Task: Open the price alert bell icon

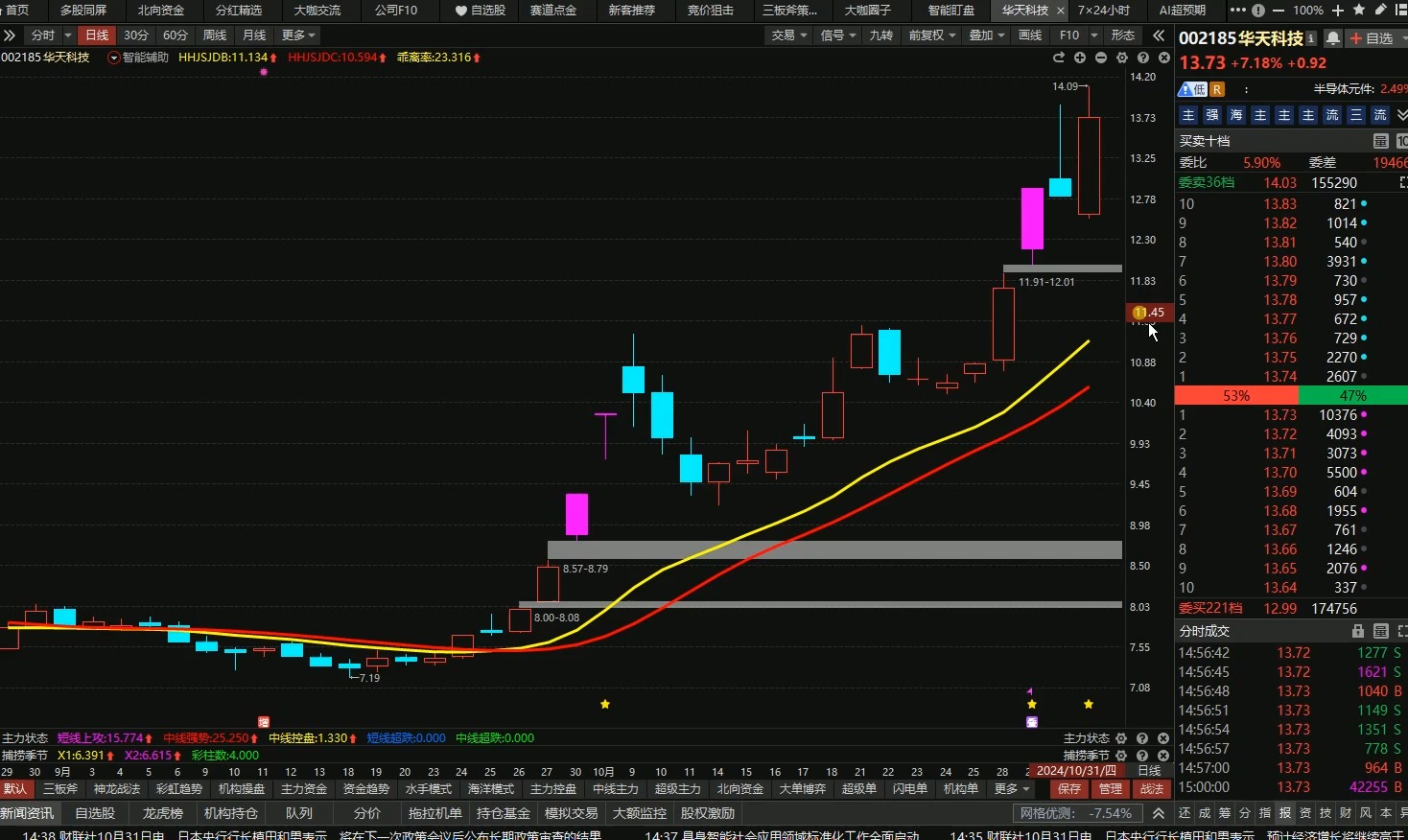Action: [1332, 38]
